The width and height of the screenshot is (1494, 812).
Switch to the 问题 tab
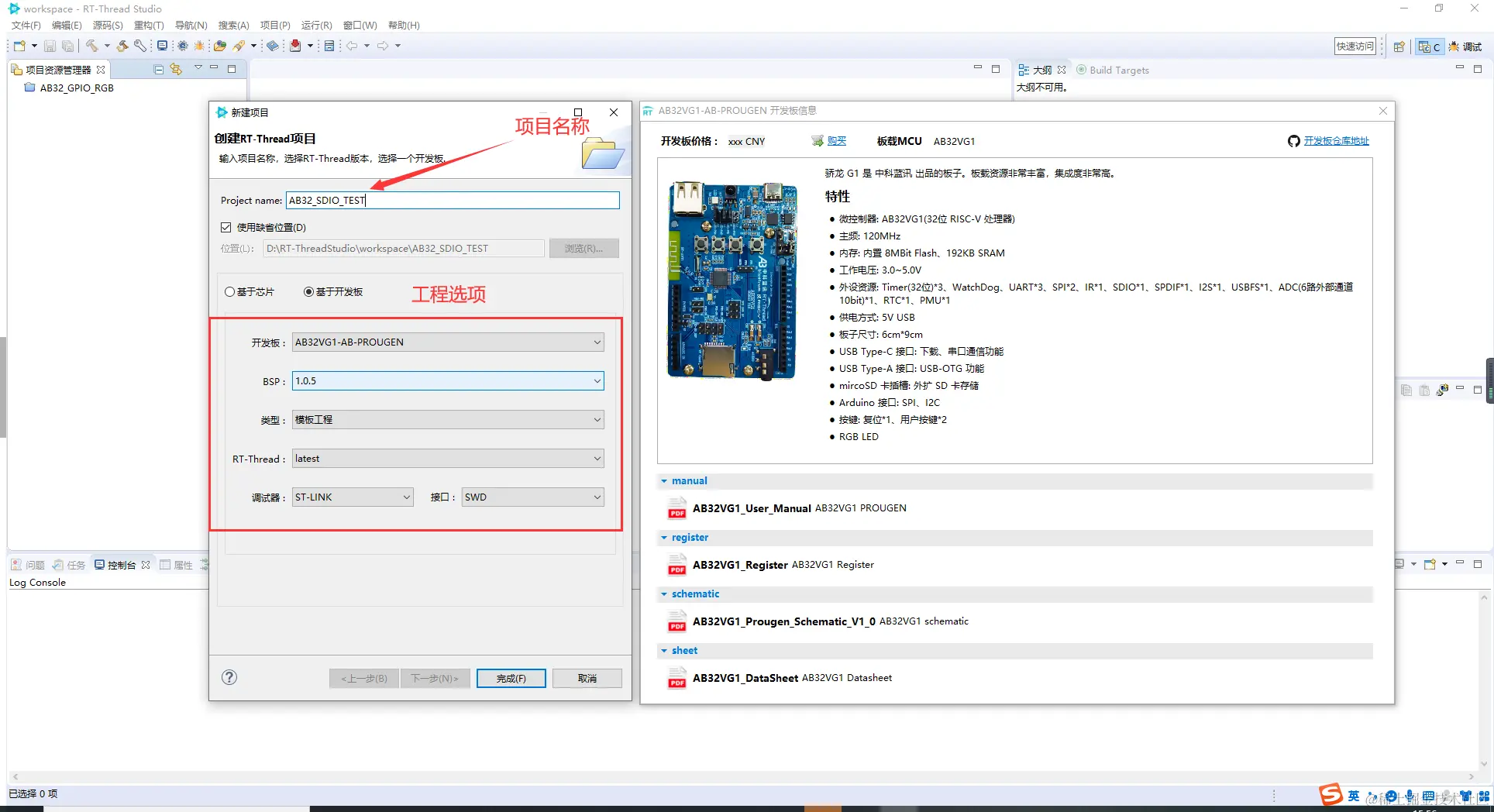point(28,565)
